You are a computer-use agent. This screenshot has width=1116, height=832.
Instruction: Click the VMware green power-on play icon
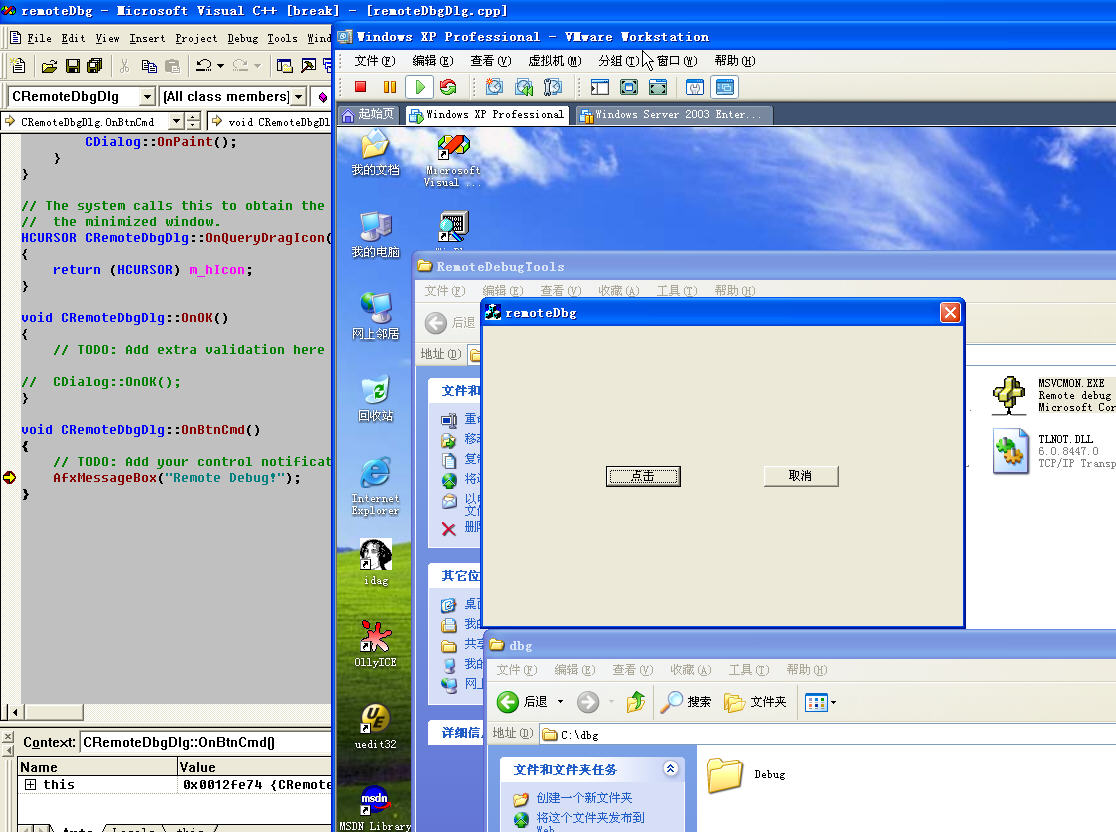click(x=420, y=87)
